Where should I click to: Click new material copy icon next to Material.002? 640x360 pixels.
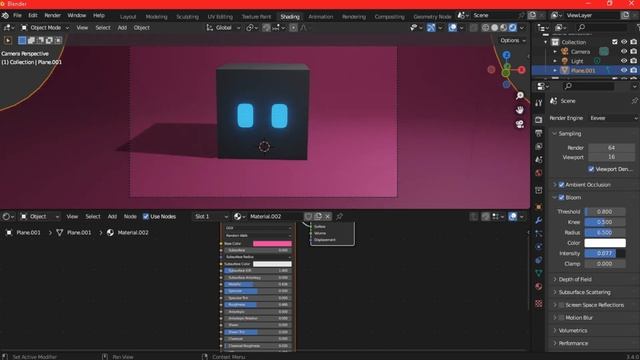pos(318,216)
